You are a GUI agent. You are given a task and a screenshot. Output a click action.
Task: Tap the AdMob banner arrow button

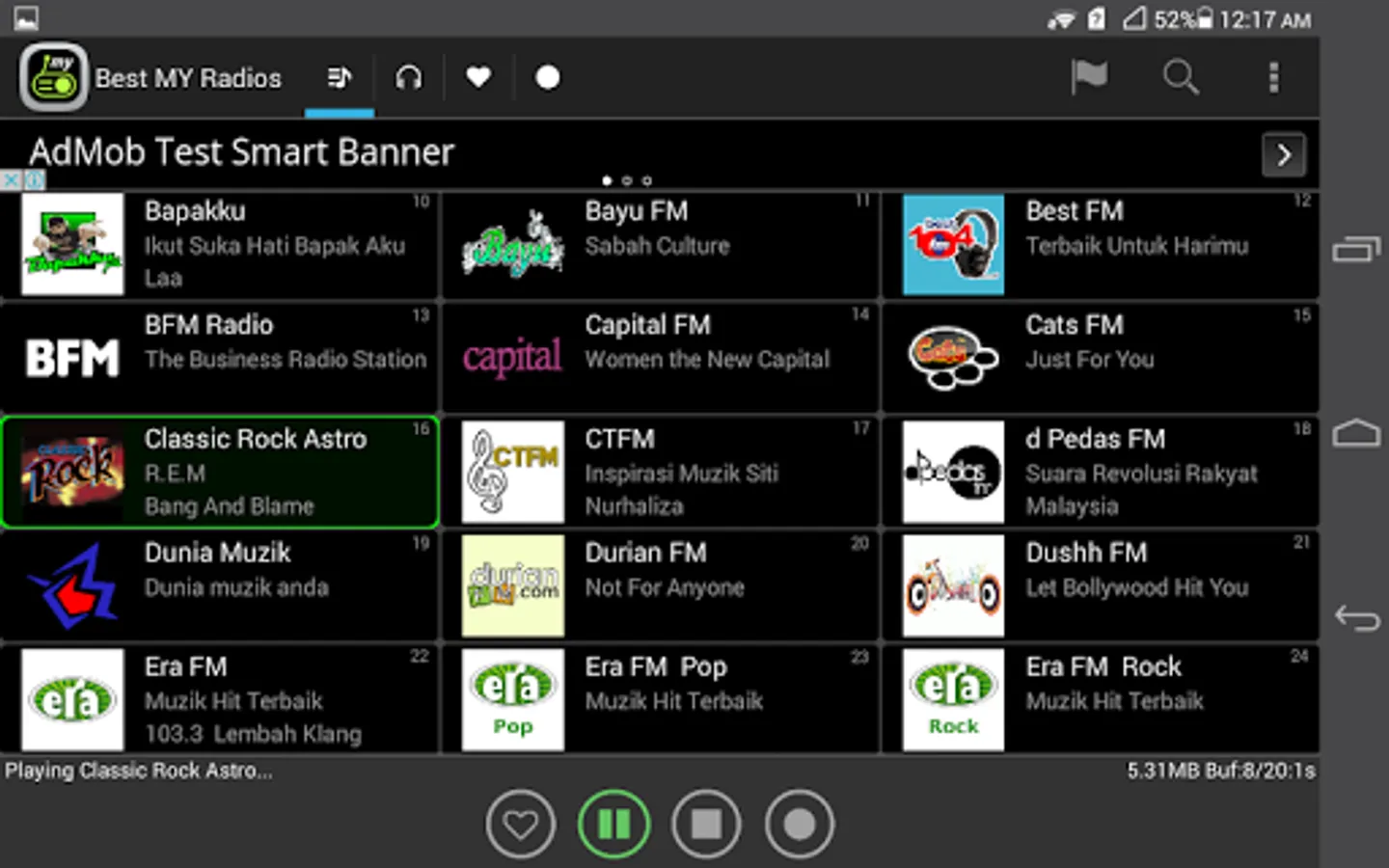[1284, 154]
